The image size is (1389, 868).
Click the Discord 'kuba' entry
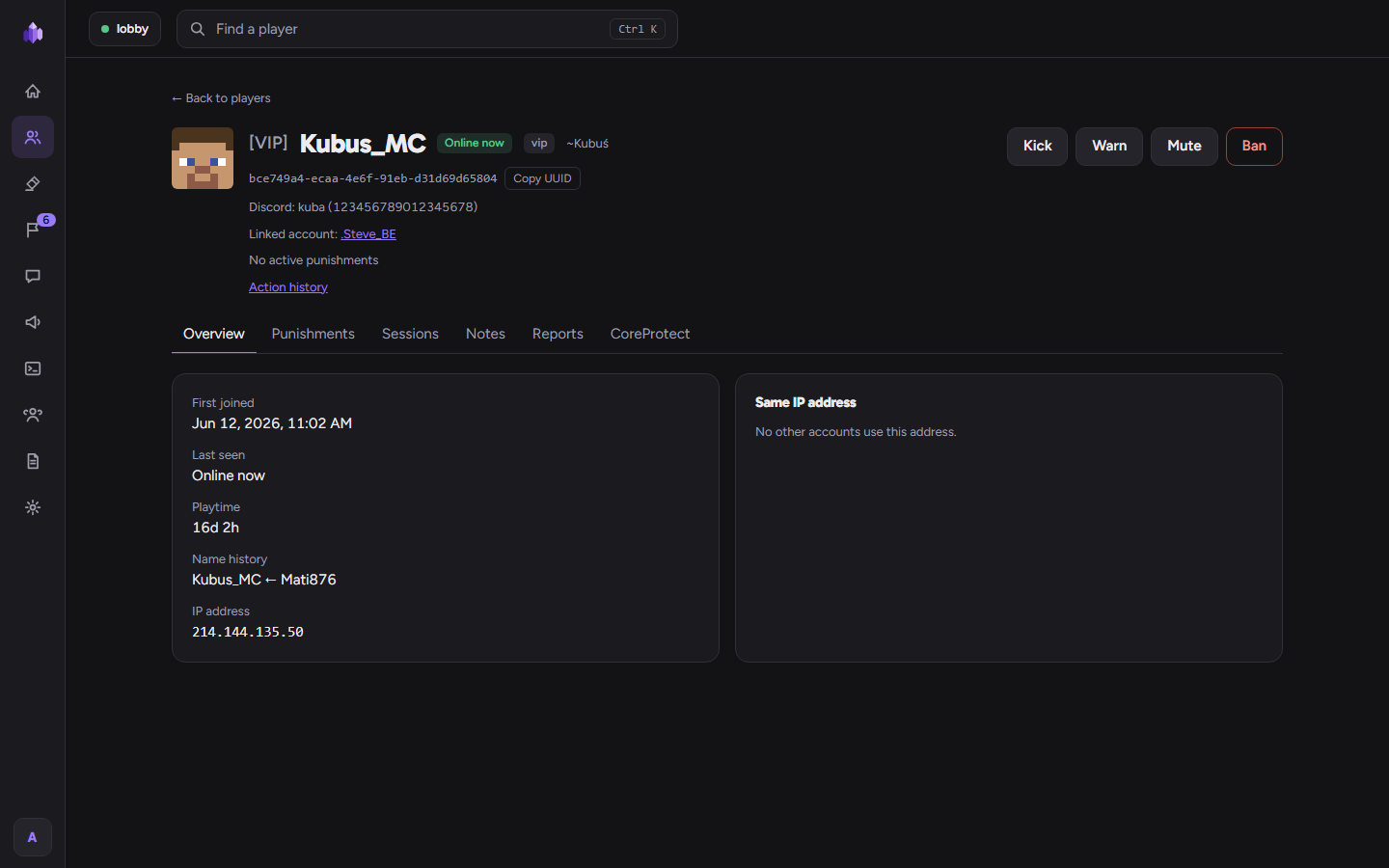(364, 207)
